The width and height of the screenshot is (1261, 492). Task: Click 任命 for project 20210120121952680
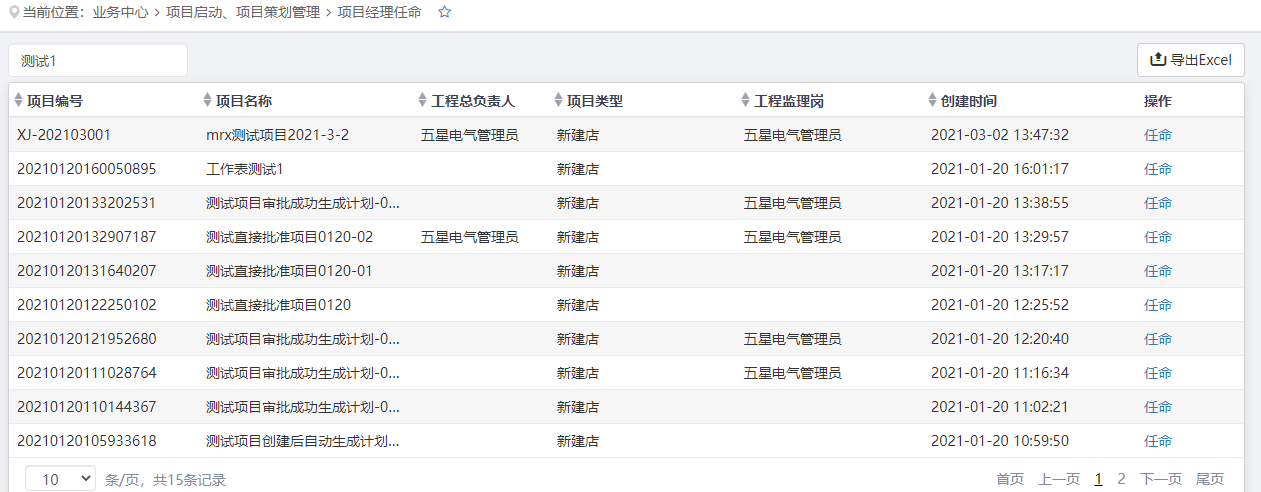point(1158,339)
